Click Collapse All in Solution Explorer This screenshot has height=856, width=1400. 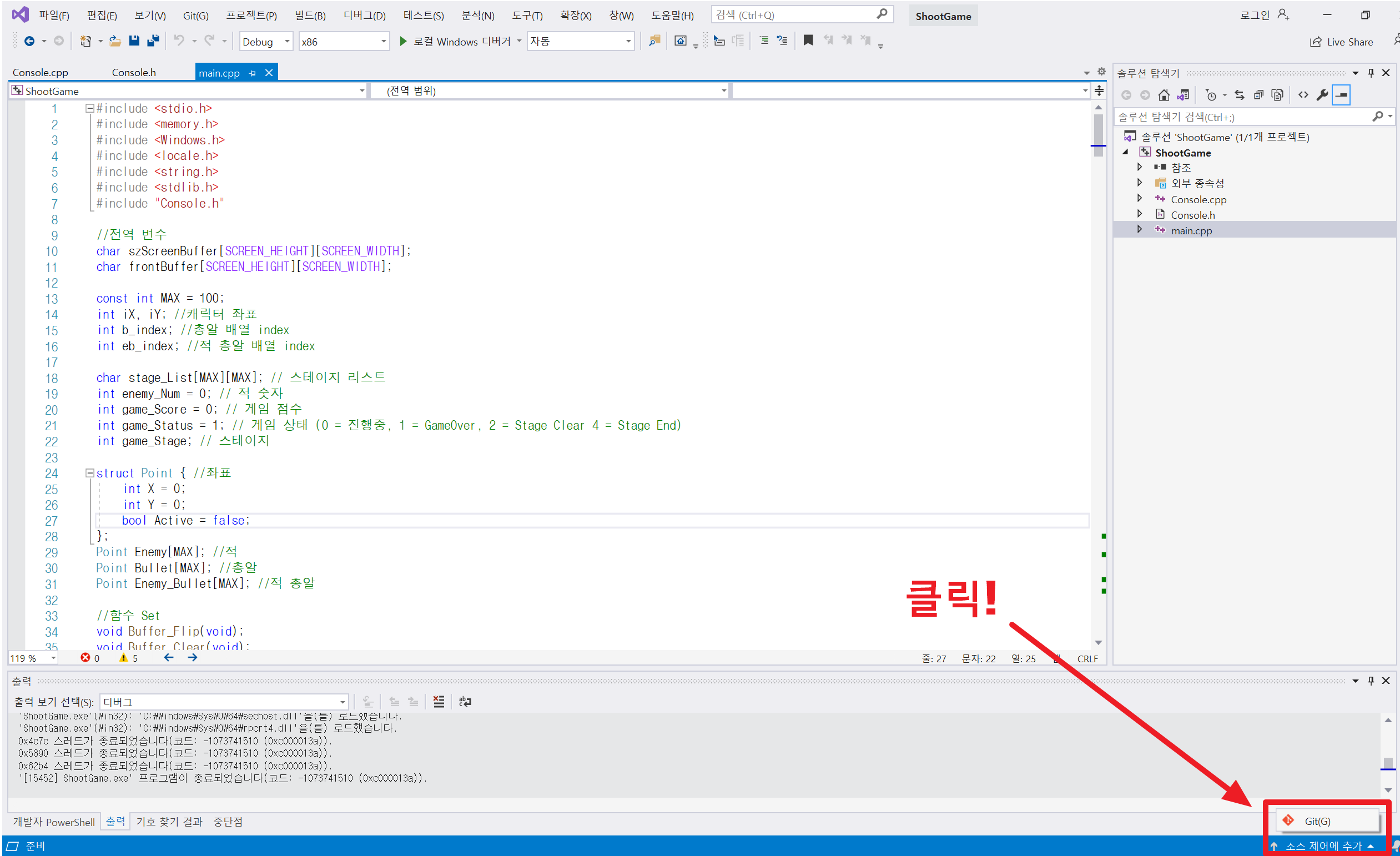1258,95
